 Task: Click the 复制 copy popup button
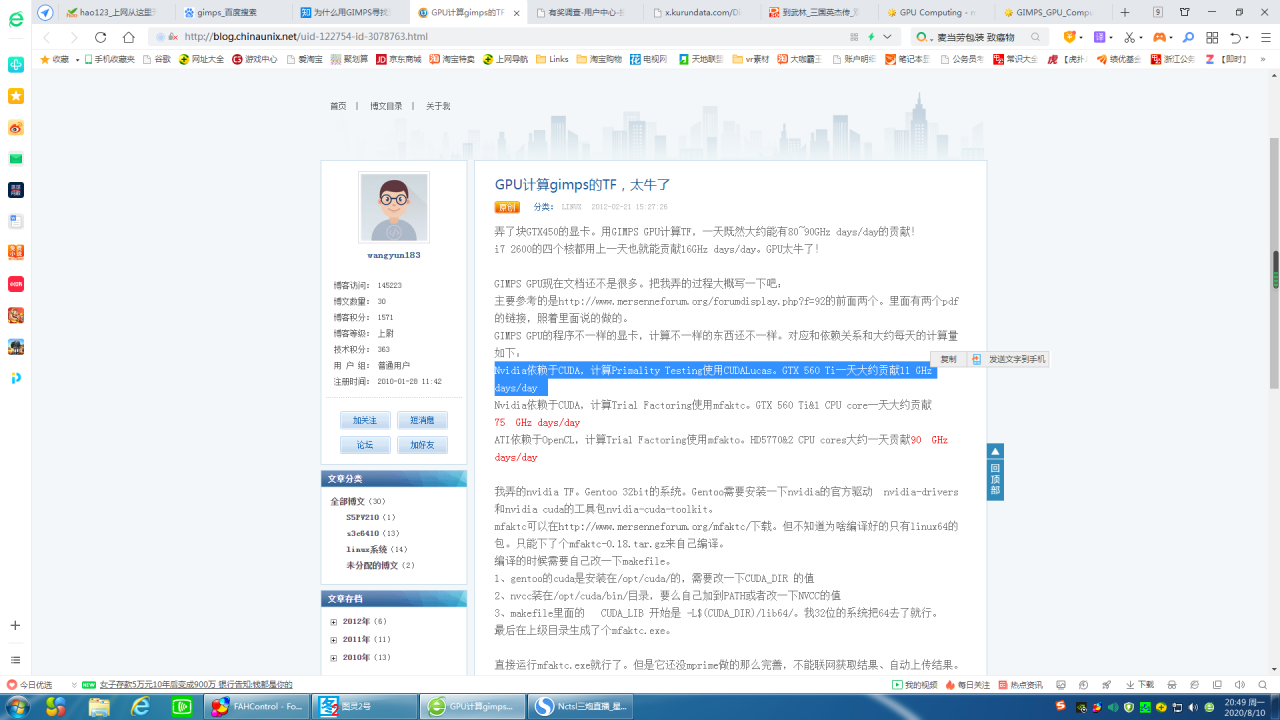click(948, 359)
